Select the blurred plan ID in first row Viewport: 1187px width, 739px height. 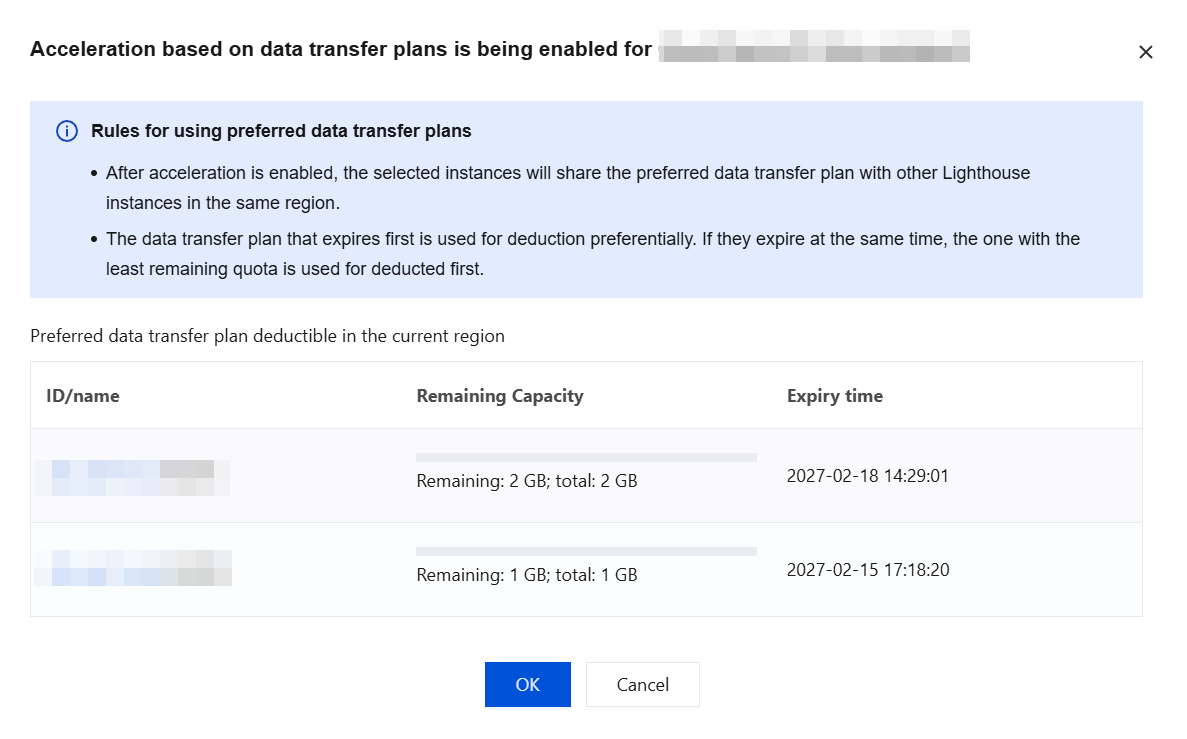click(x=132, y=478)
